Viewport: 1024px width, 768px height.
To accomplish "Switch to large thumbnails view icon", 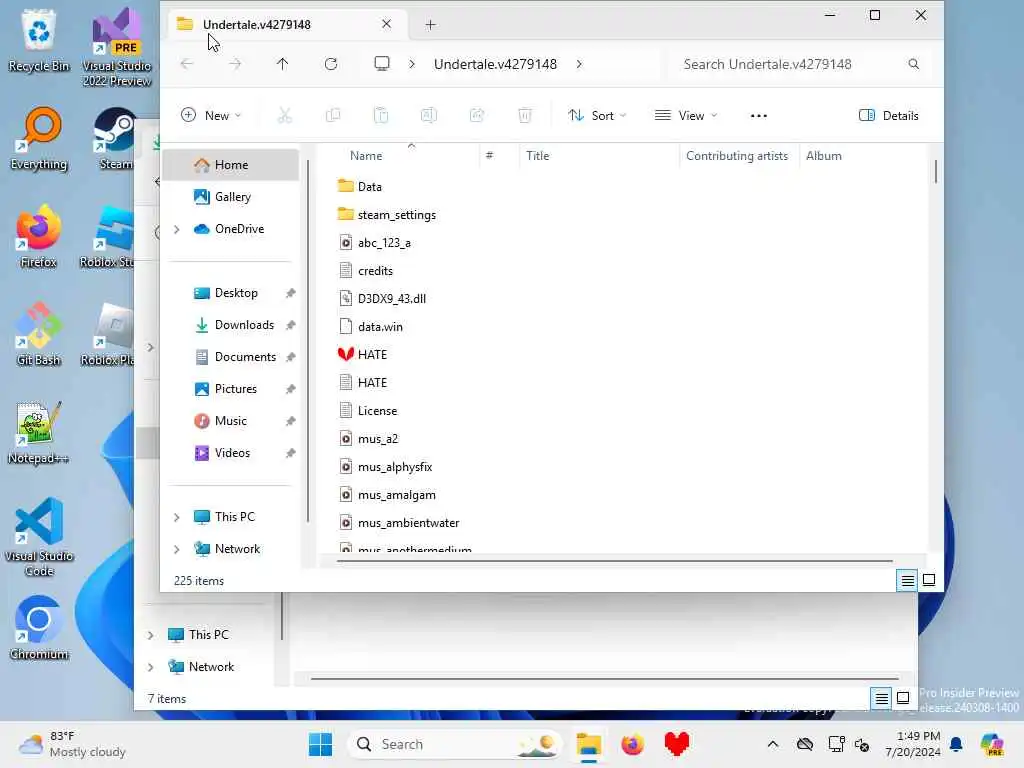I will [929, 580].
